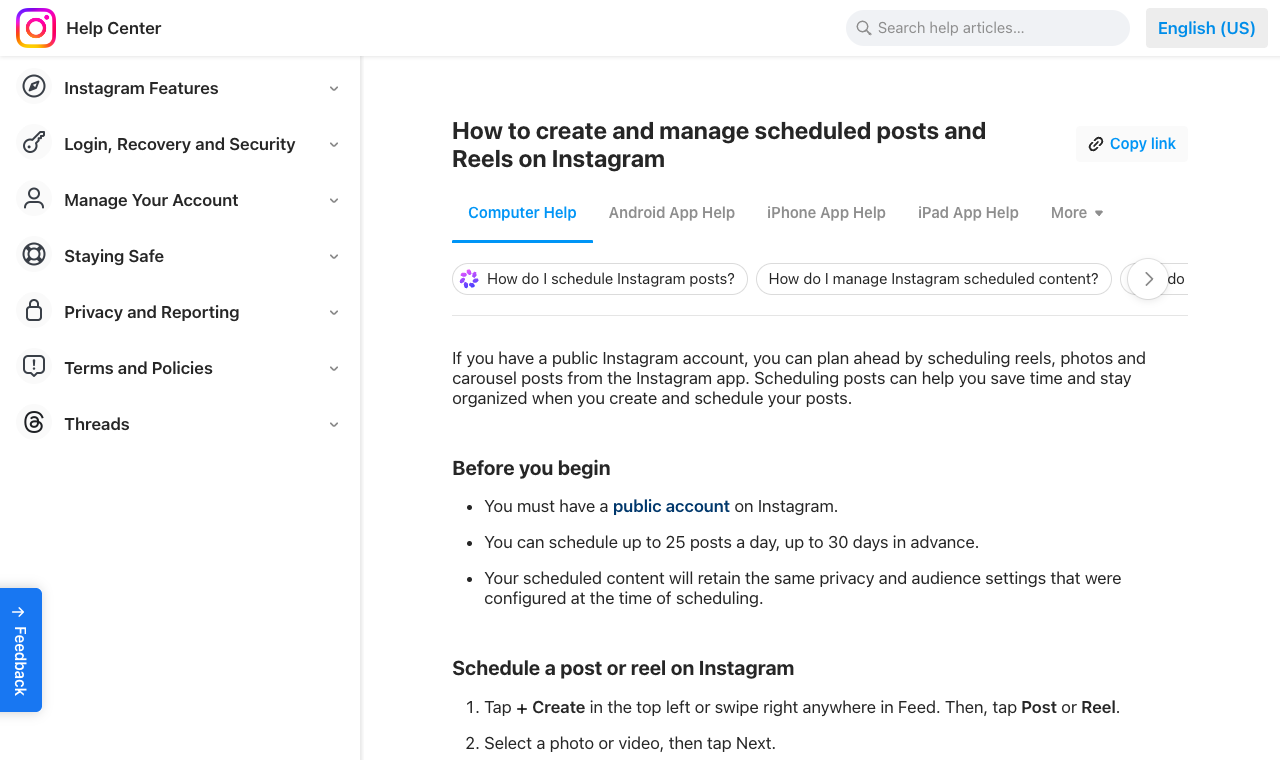Open the public account link

[x=671, y=506]
